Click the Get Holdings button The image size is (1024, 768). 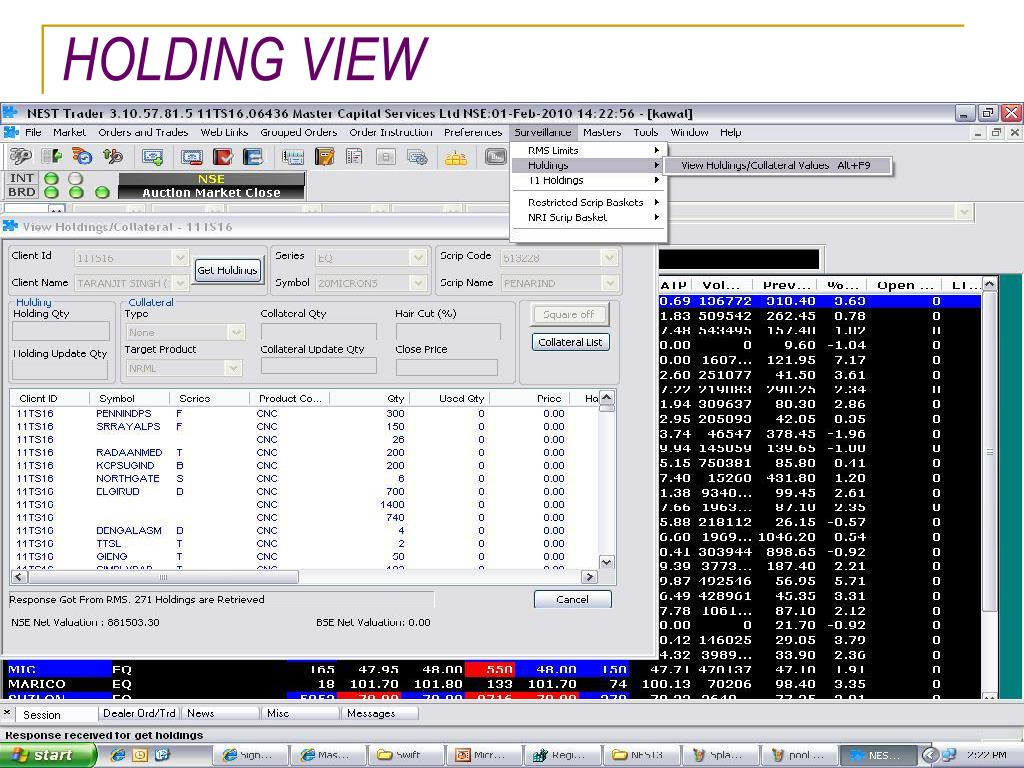[x=227, y=270]
